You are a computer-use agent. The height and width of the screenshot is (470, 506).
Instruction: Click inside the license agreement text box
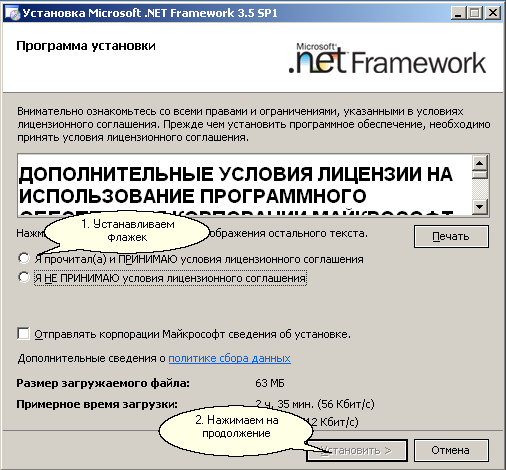[x=245, y=185]
